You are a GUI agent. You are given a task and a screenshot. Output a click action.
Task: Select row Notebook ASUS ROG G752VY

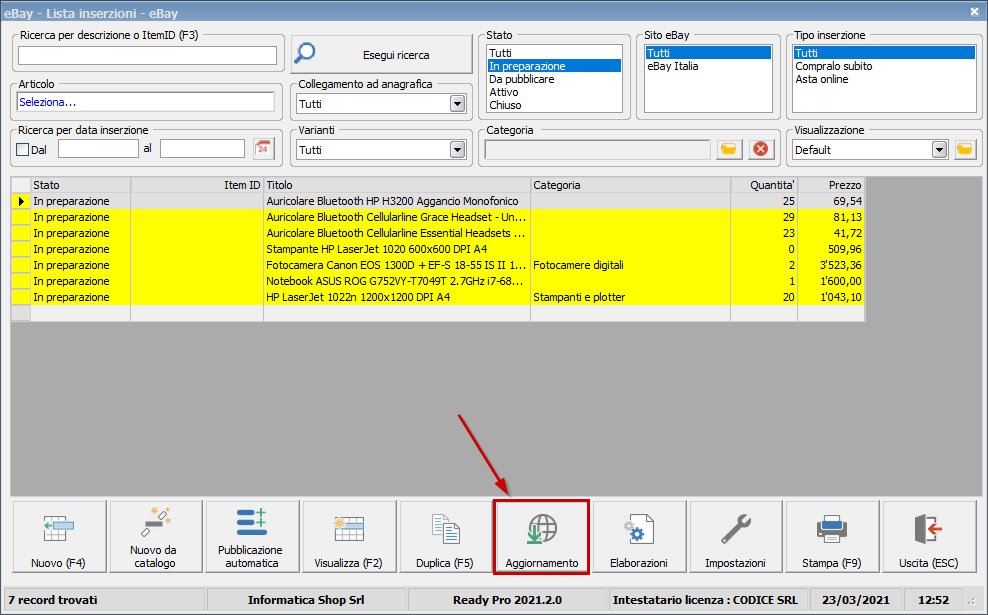pyautogui.click(x=438, y=281)
